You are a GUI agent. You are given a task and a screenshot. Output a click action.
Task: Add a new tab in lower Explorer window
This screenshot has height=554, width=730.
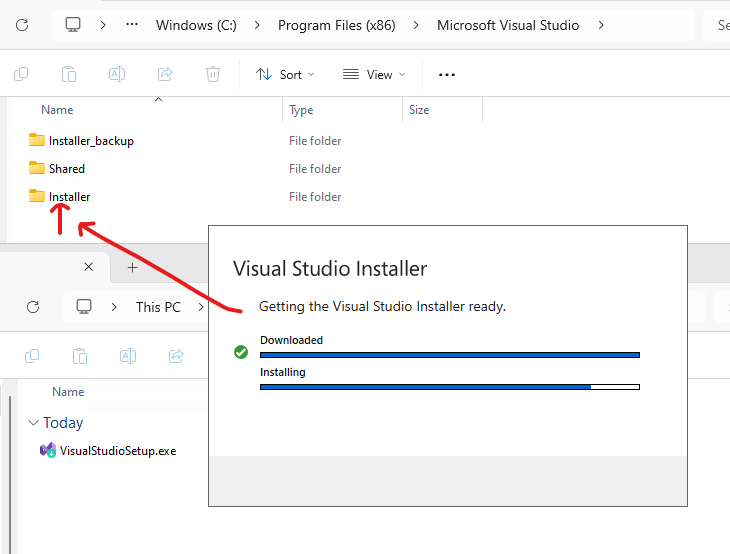(x=133, y=267)
